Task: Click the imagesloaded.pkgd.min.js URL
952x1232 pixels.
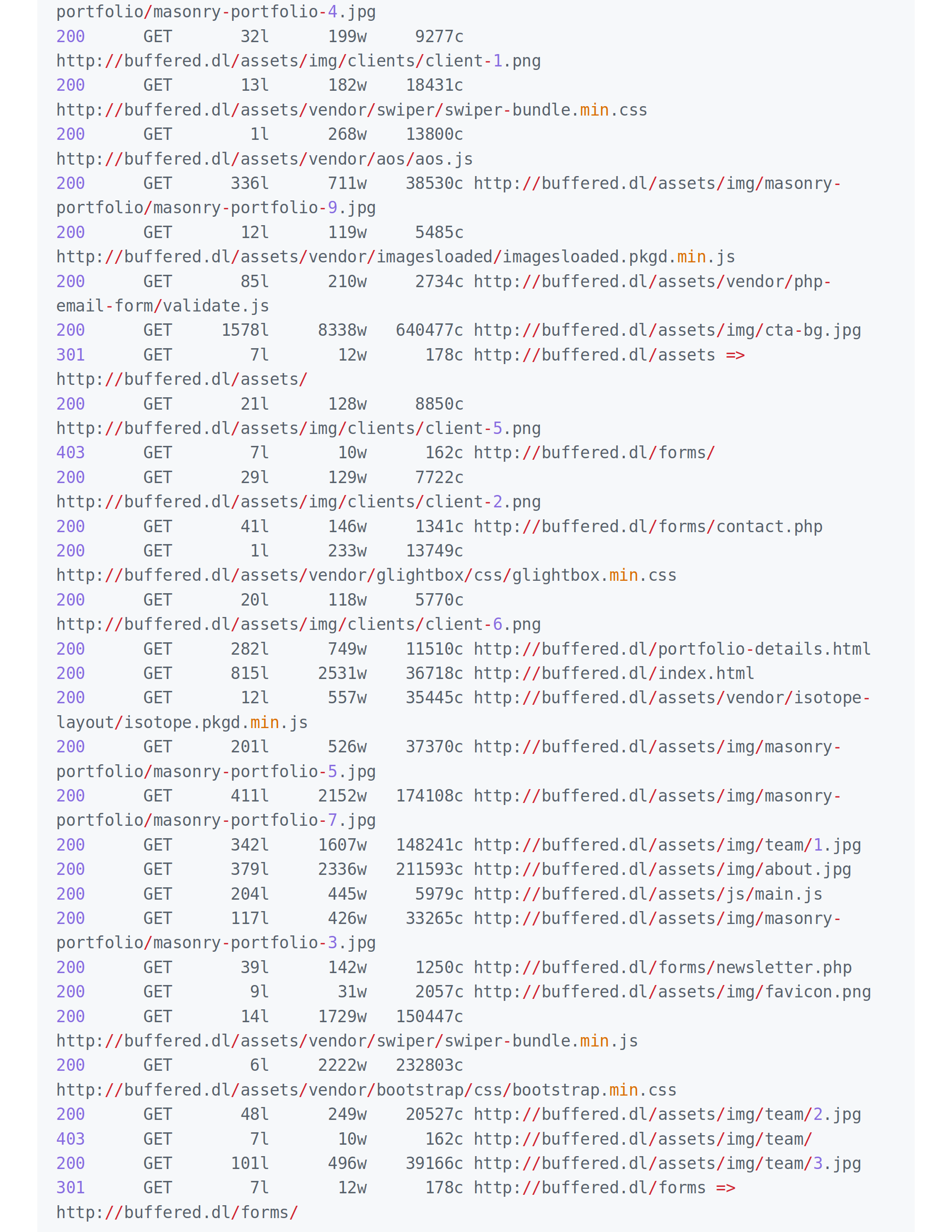Action: tap(395, 257)
